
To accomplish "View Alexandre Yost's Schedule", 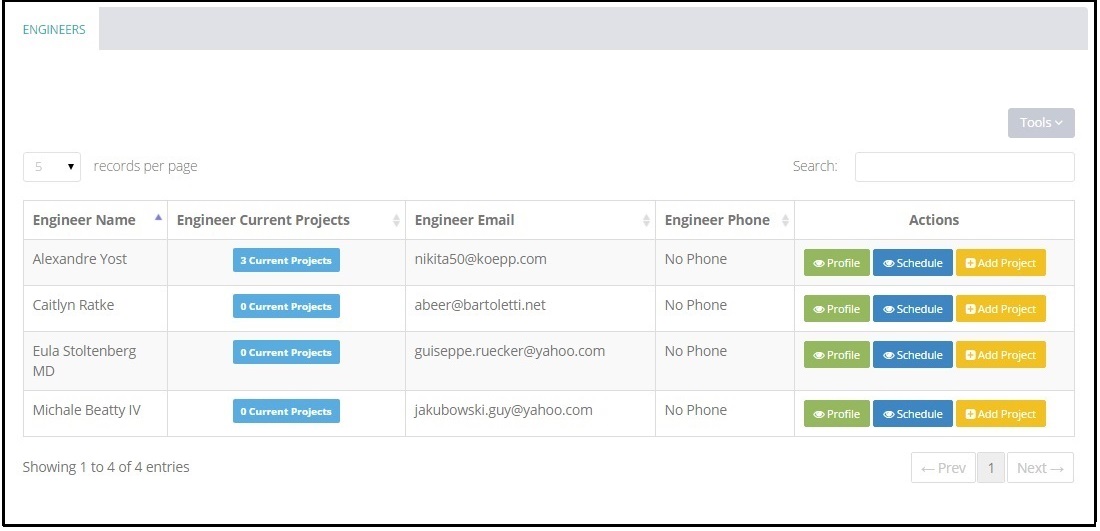I will [912, 263].
